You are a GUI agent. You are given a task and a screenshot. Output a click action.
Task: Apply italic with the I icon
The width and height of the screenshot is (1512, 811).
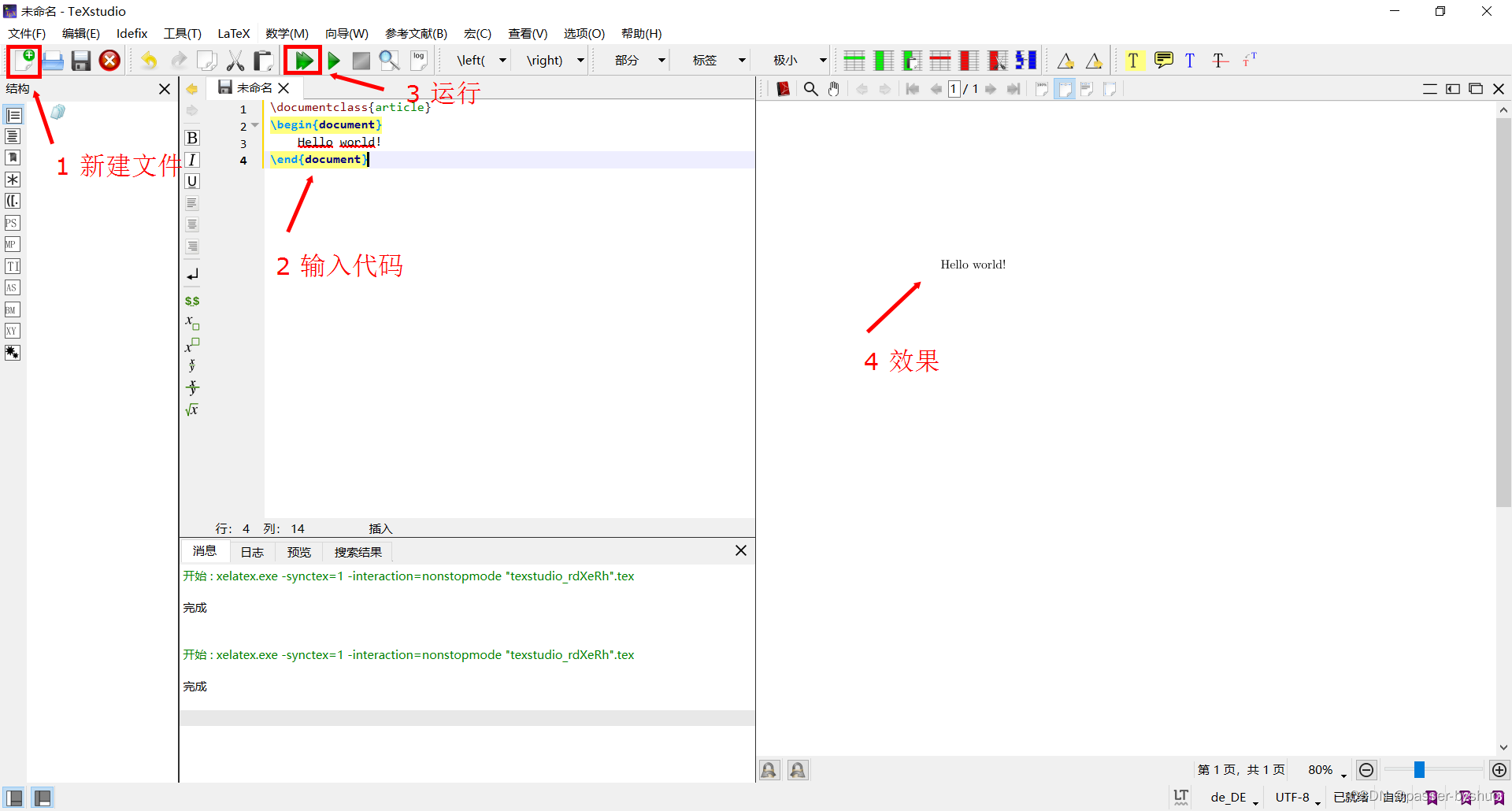[192, 160]
